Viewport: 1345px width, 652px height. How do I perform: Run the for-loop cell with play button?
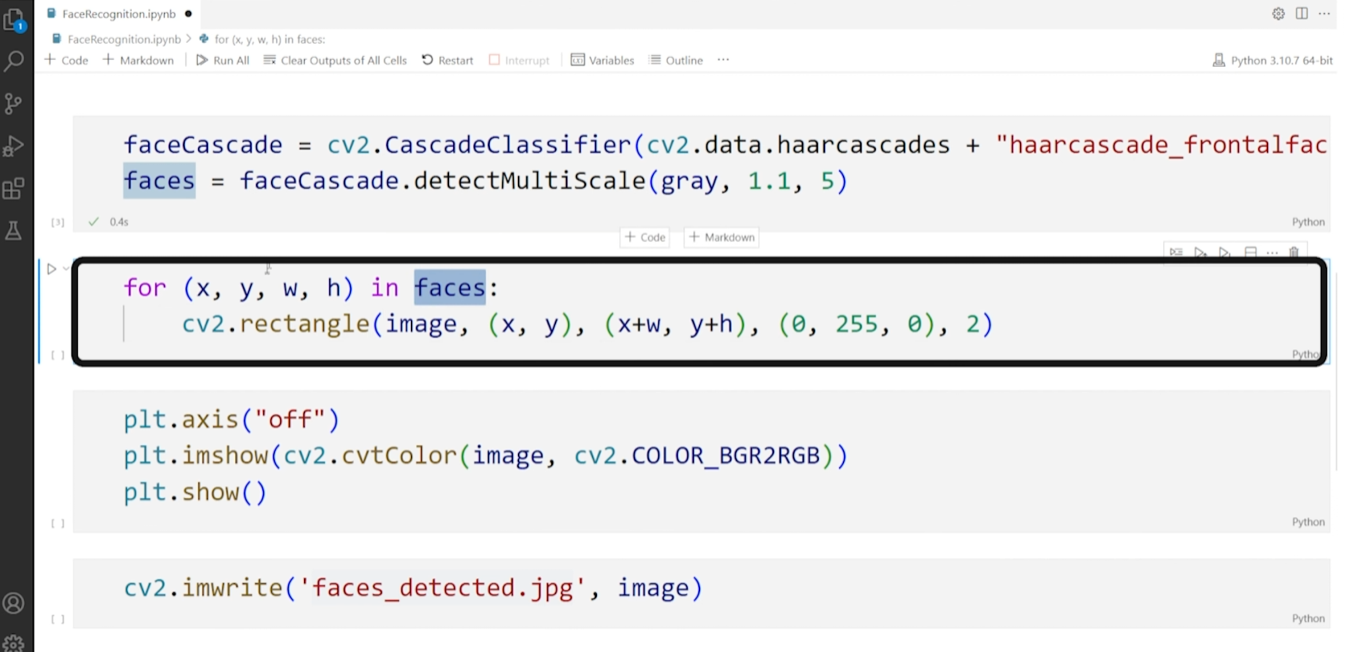[x=51, y=268]
